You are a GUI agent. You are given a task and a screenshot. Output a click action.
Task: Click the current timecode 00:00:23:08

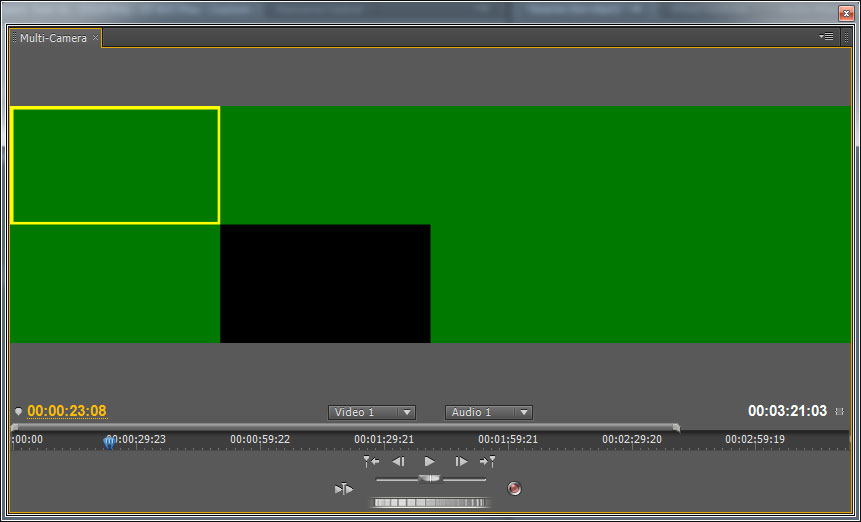[x=67, y=411]
